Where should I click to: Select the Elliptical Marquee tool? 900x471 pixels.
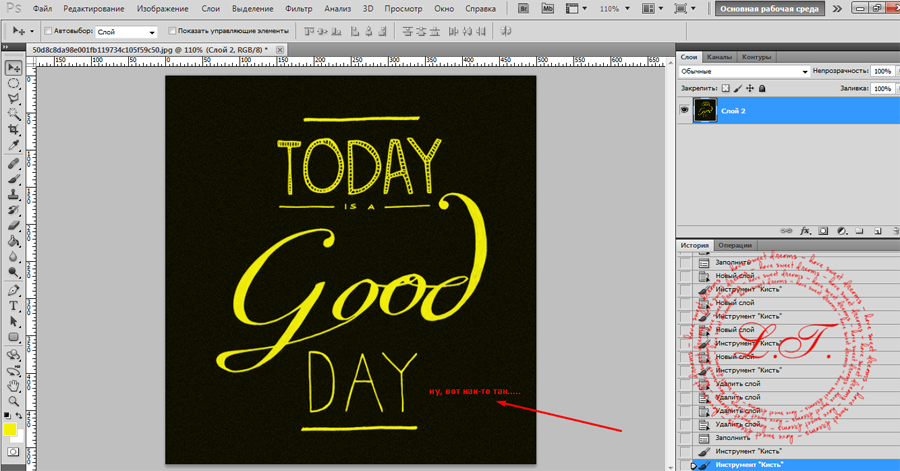(13, 84)
